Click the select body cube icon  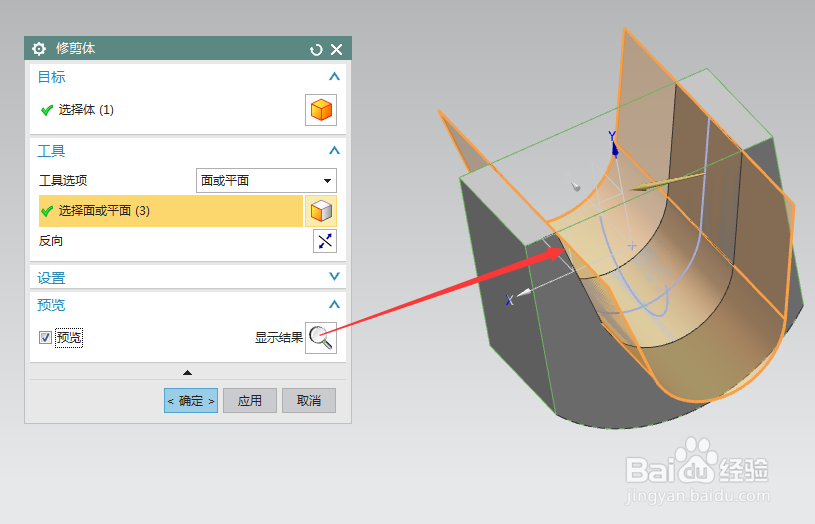coord(321,110)
